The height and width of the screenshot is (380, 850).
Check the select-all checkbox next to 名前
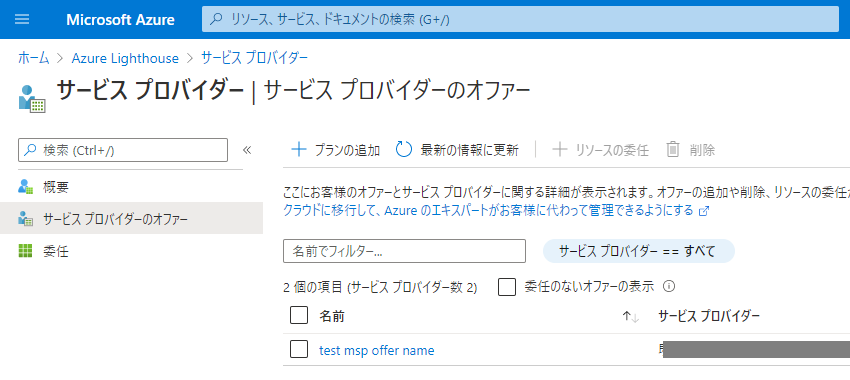[x=299, y=315]
